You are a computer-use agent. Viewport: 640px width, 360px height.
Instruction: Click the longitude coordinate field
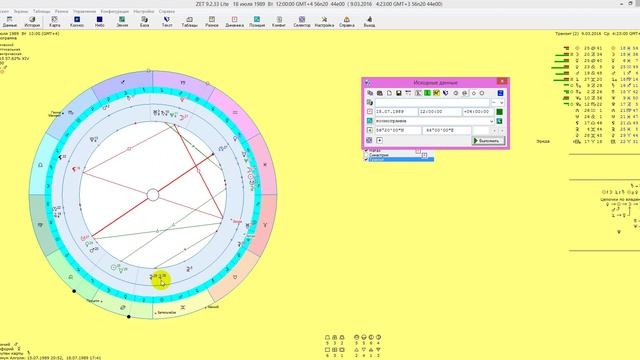(447, 131)
